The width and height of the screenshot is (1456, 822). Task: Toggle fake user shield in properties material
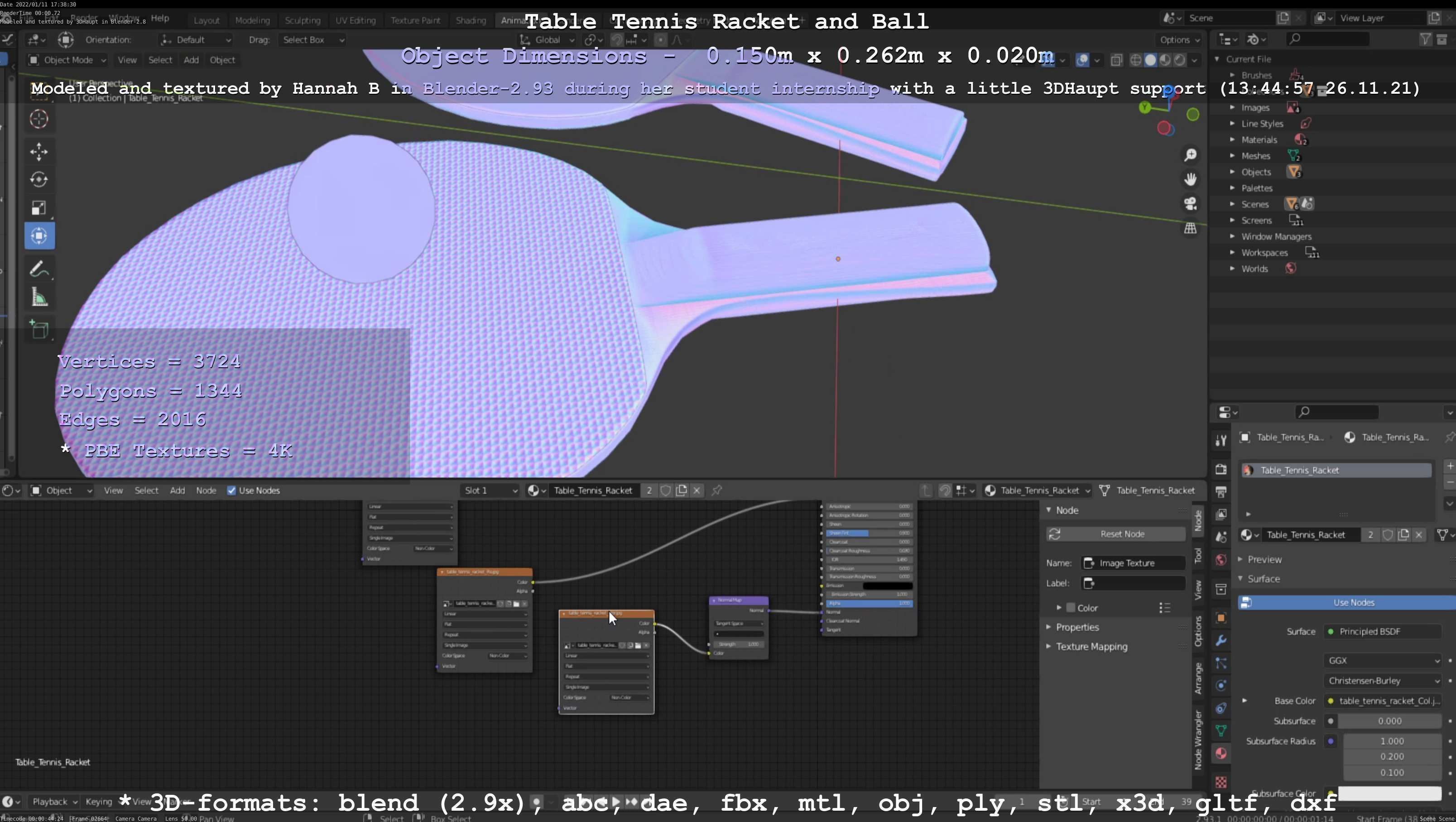1388,535
